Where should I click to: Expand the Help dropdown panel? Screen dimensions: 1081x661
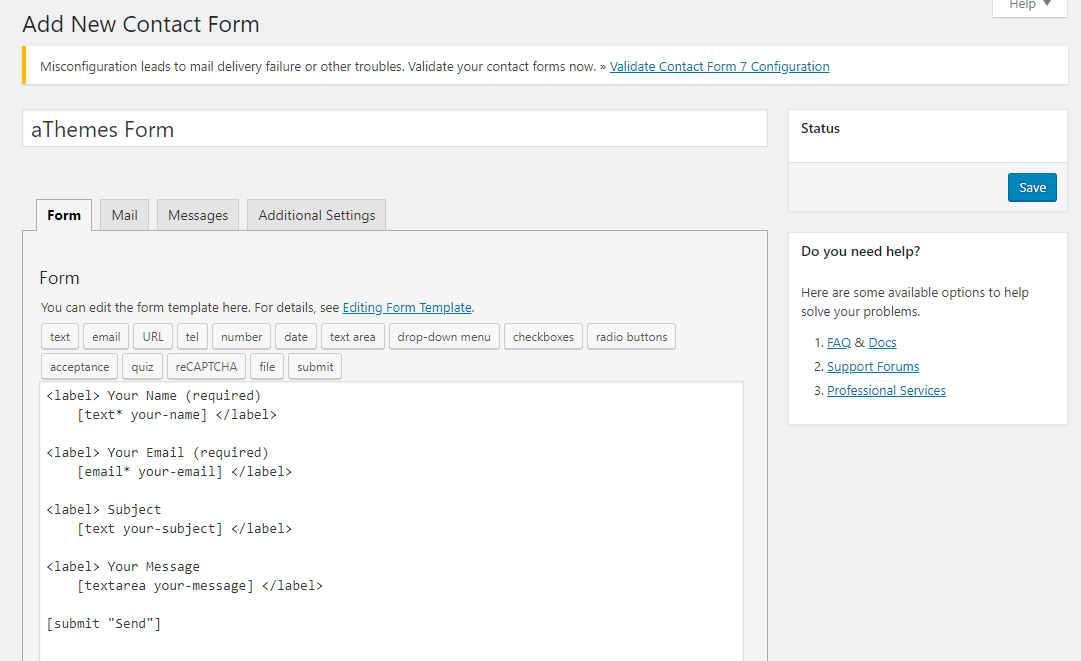tap(1030, 6)
